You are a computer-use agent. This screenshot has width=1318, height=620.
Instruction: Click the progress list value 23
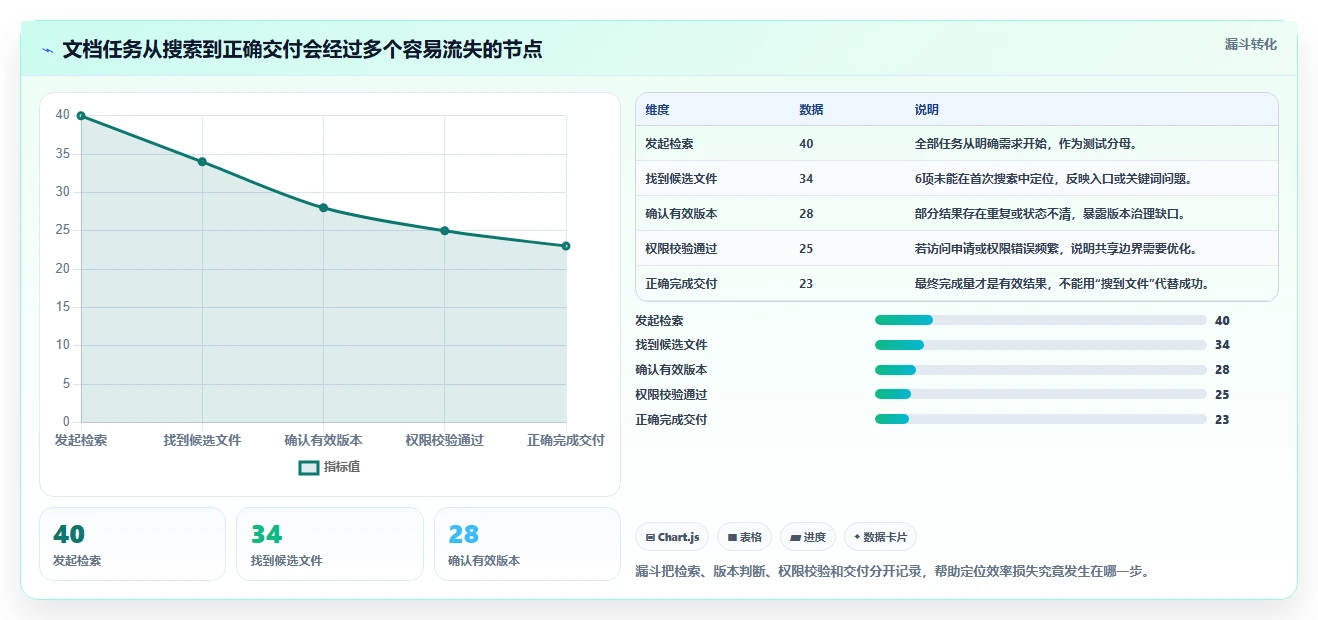pos(1222,420)
